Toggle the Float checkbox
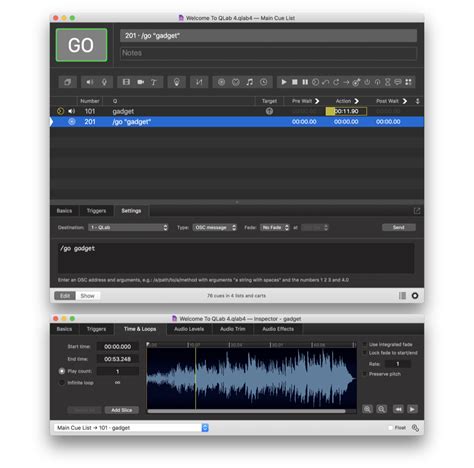The image size is (474, 468). pyautogui.click(x=390, y=428)
